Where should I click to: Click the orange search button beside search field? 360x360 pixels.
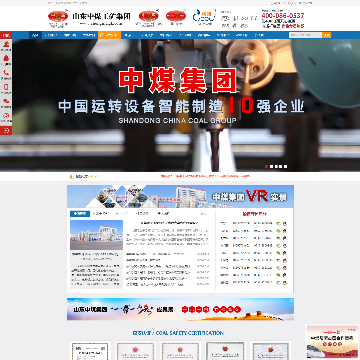tap(327, 35)
